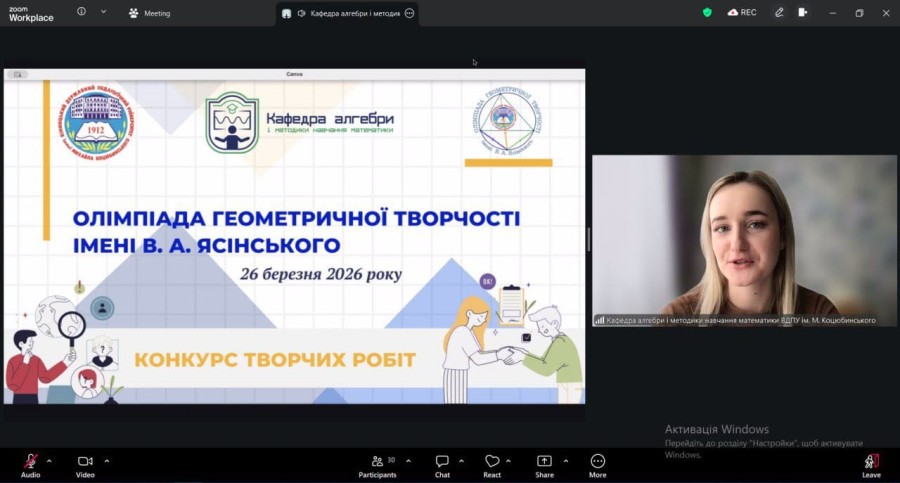Click the divider handle between slide and video
The width and height of the screenshot is (900, 483).
click(x=588, y=239)
